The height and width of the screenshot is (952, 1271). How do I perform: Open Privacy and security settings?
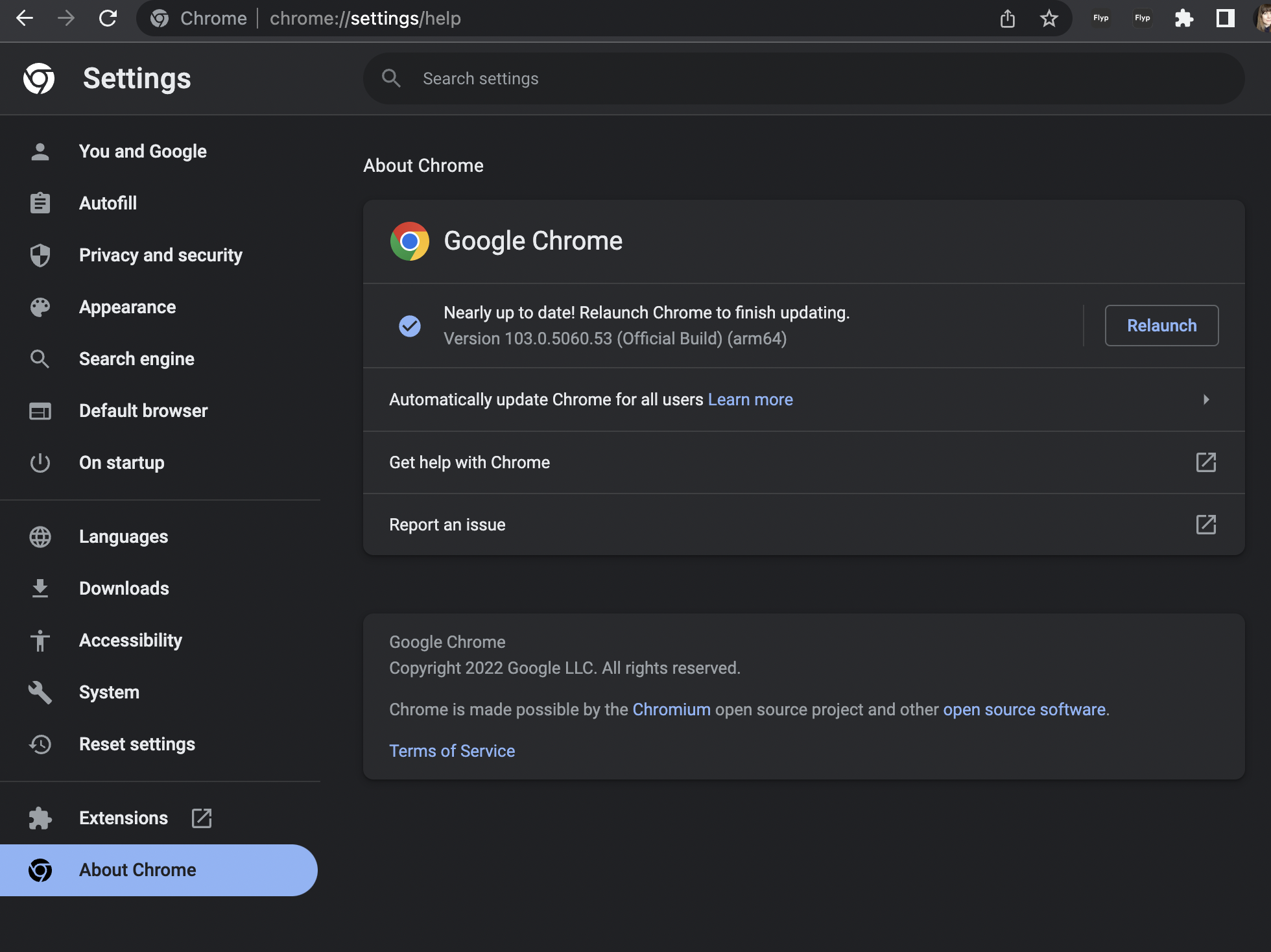pyautogui.click(x=160, y=255)
